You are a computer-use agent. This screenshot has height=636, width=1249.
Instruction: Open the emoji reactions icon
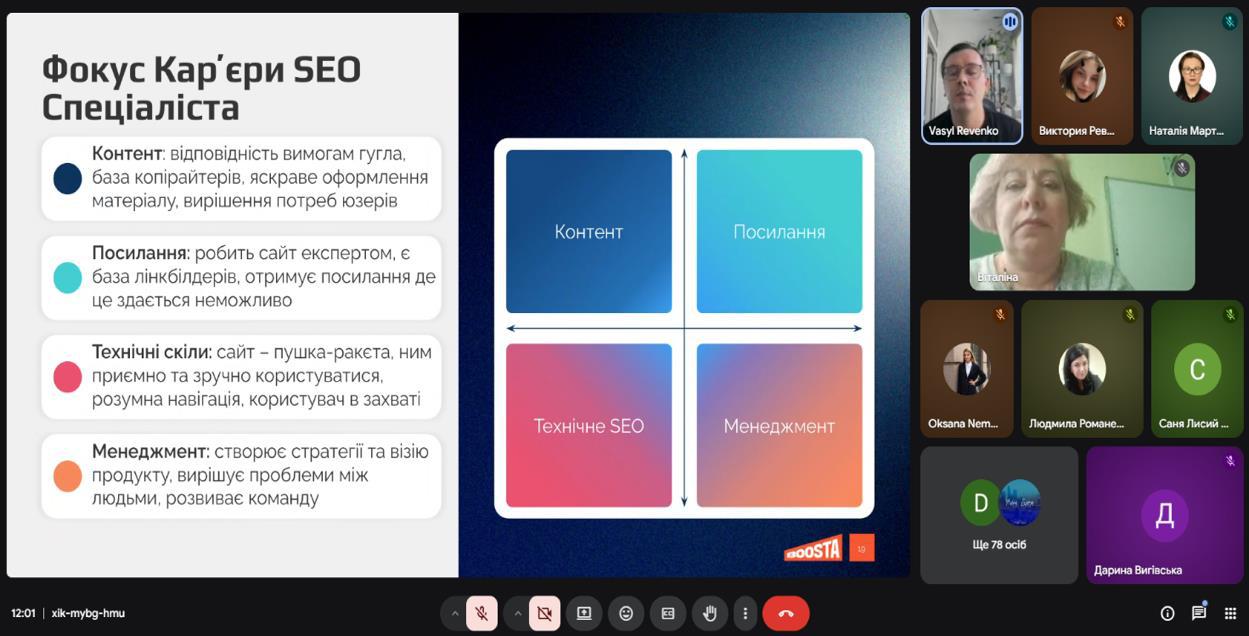(626, 613)
